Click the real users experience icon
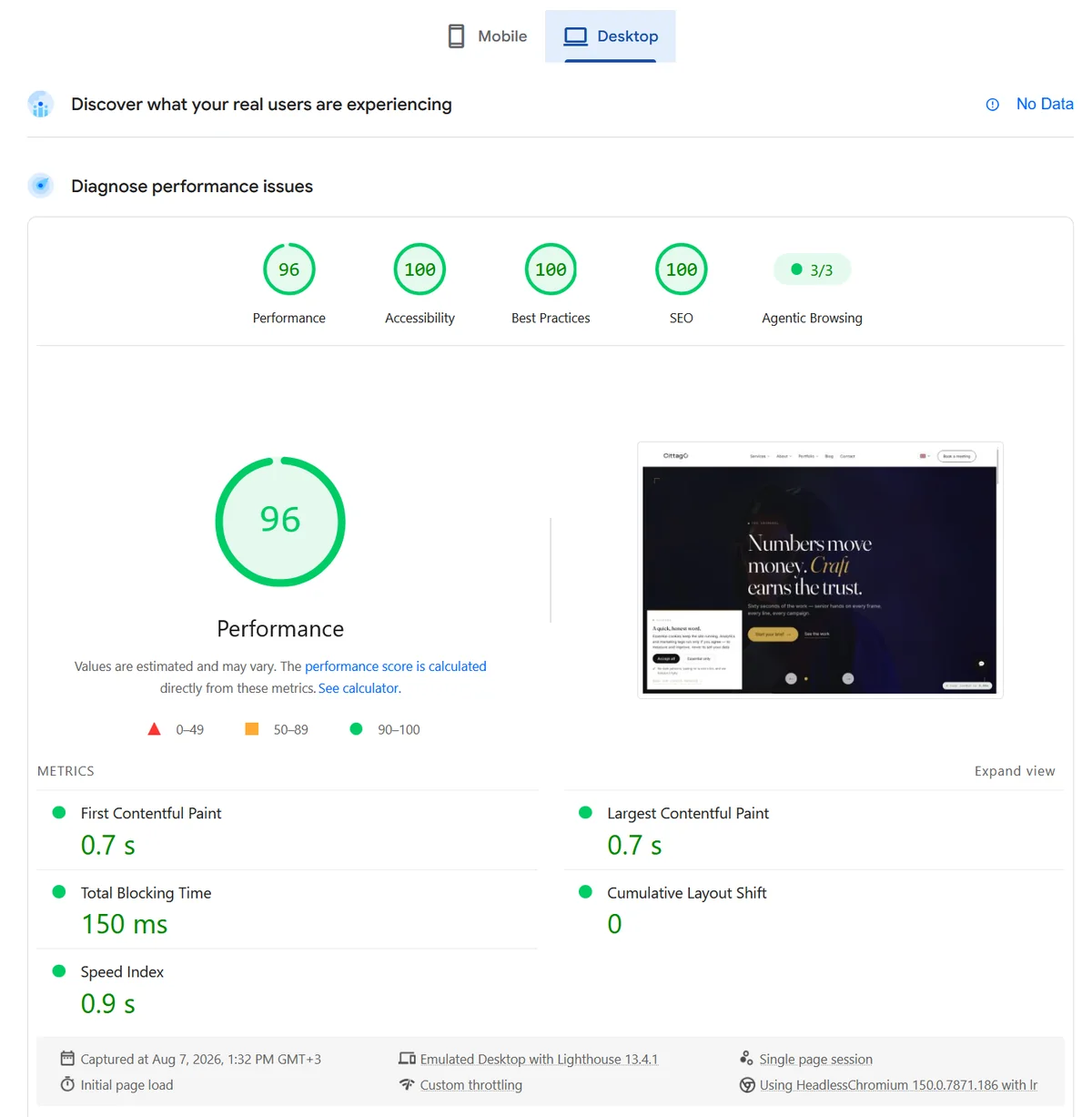 pos(40,105)
